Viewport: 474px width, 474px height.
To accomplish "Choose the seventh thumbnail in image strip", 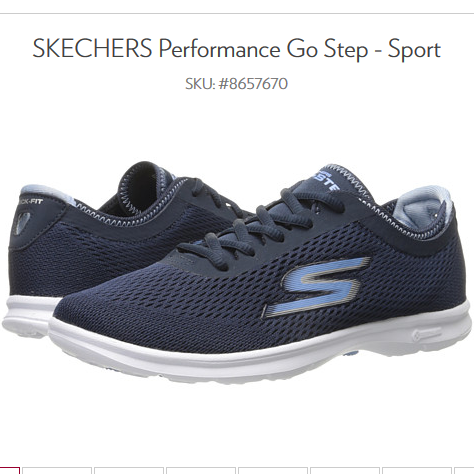I will (417, 471).
